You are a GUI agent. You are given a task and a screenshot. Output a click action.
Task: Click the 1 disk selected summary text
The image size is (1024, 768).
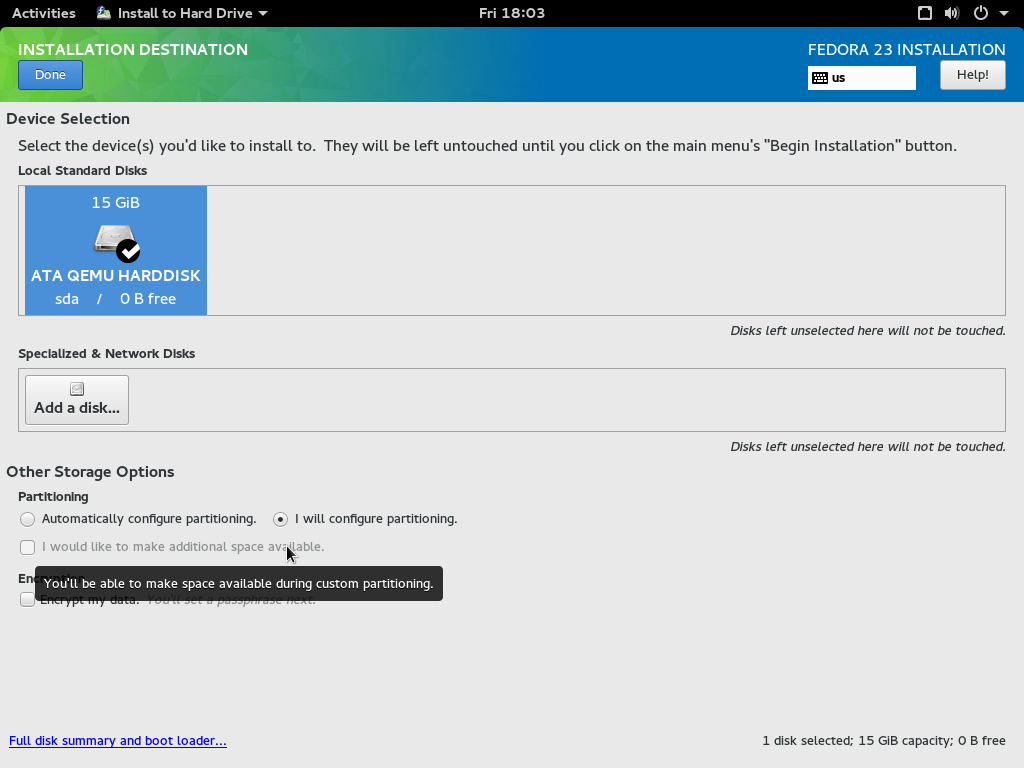(x=884, y=741)
